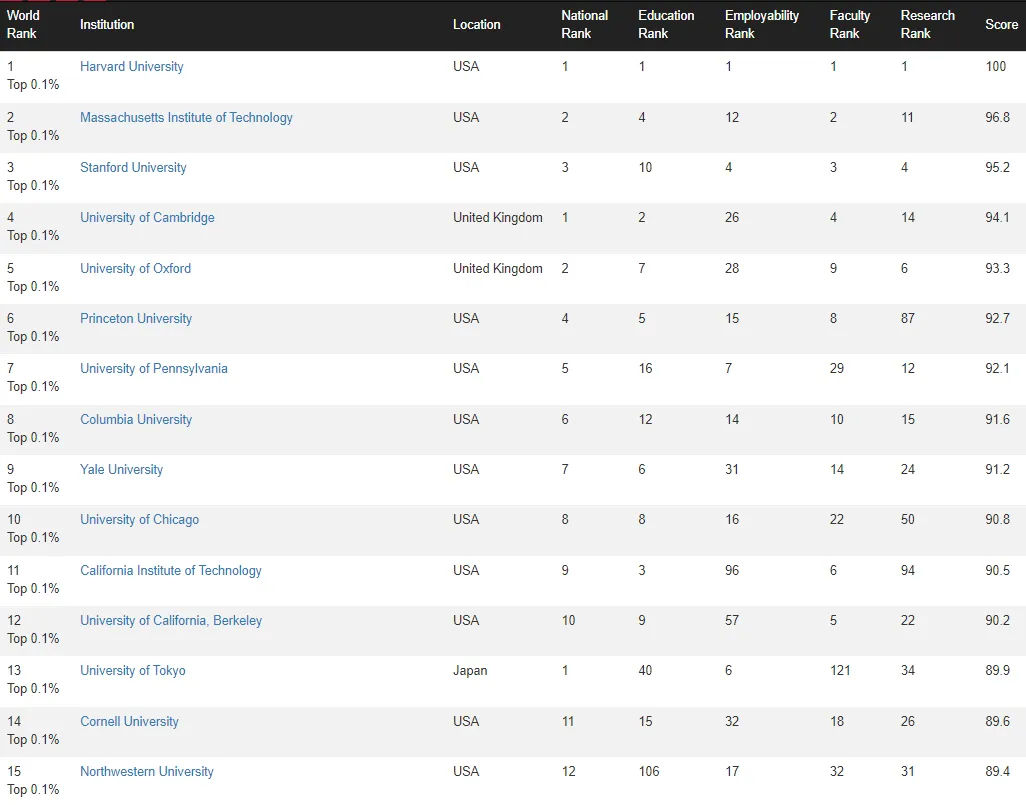
Task: Click Tokyo's education rank 40
Action: [x=645, y=671]
